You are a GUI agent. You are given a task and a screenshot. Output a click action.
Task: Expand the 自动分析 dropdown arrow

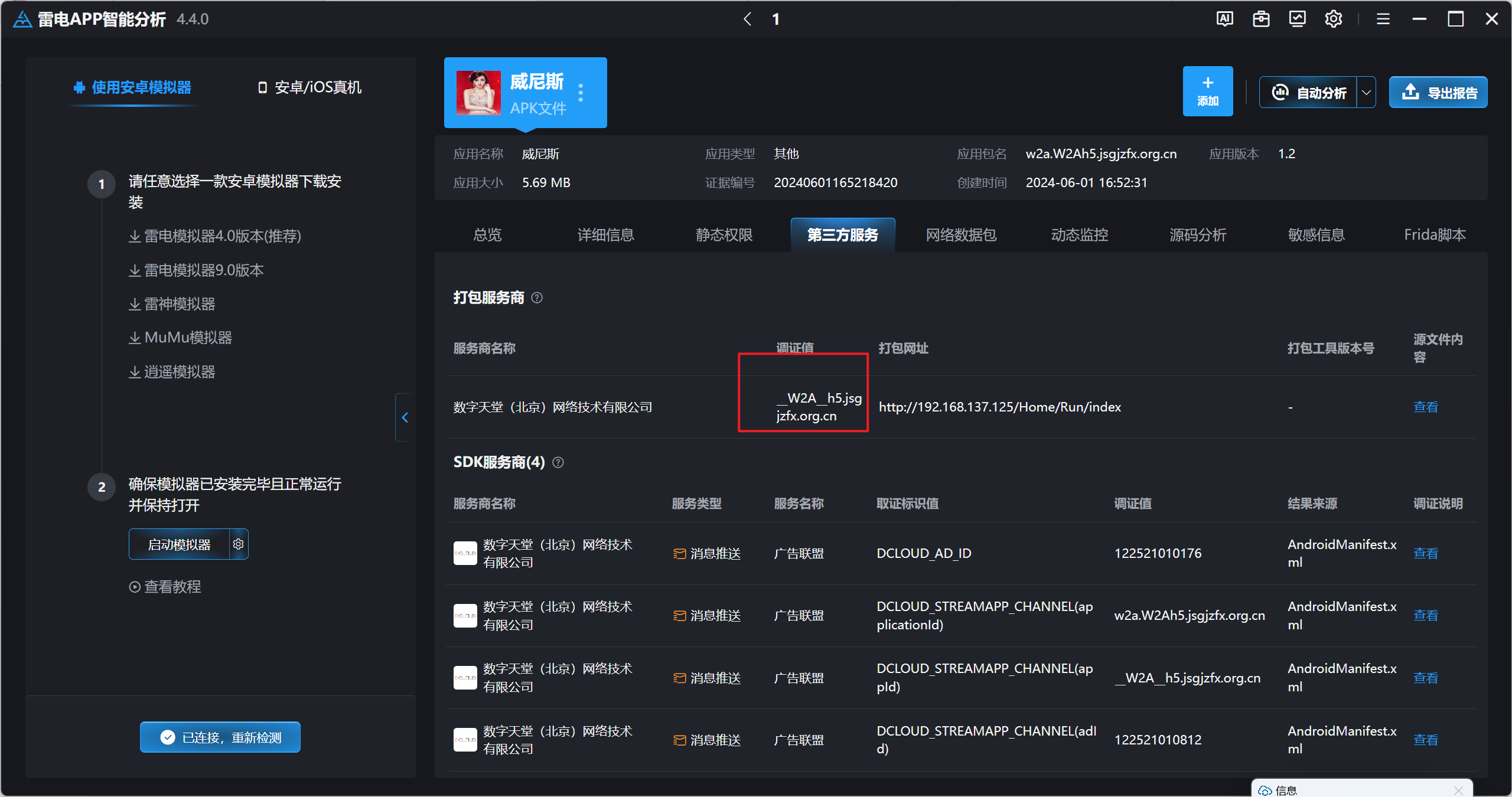(1366, 93)
